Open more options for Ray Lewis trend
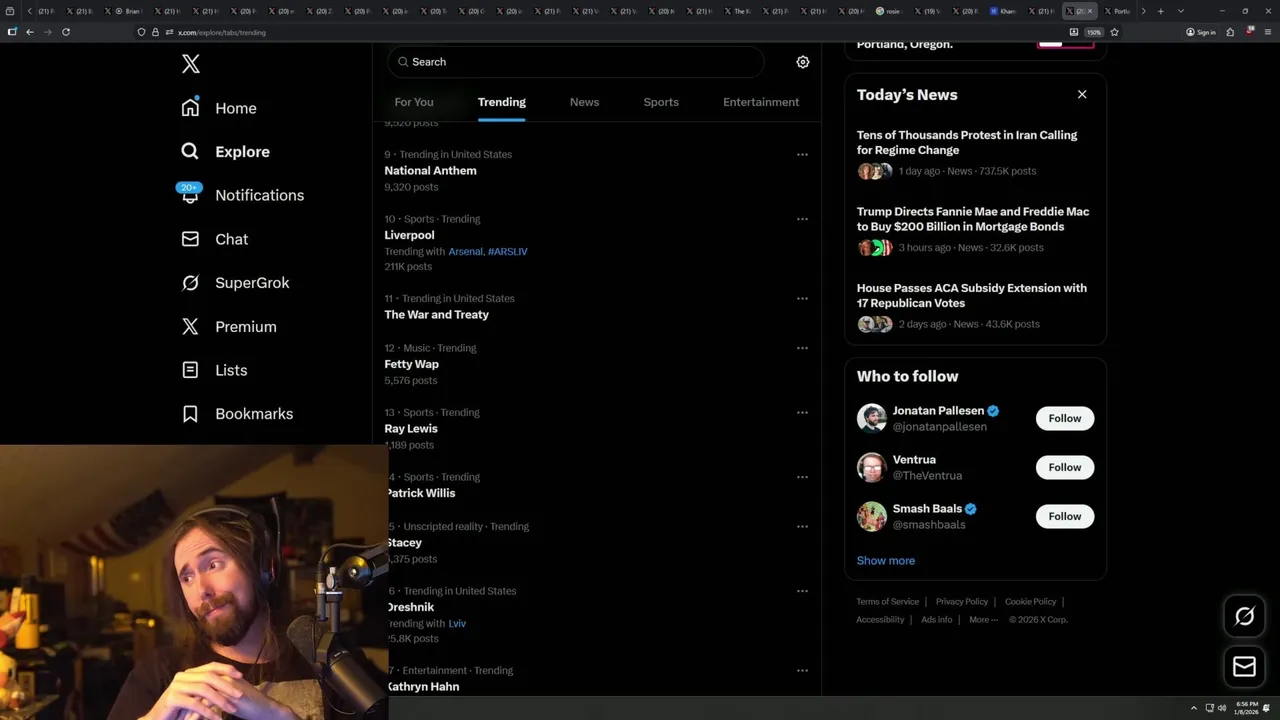This screenshot has width=1280, height=720. click(802, 412)
